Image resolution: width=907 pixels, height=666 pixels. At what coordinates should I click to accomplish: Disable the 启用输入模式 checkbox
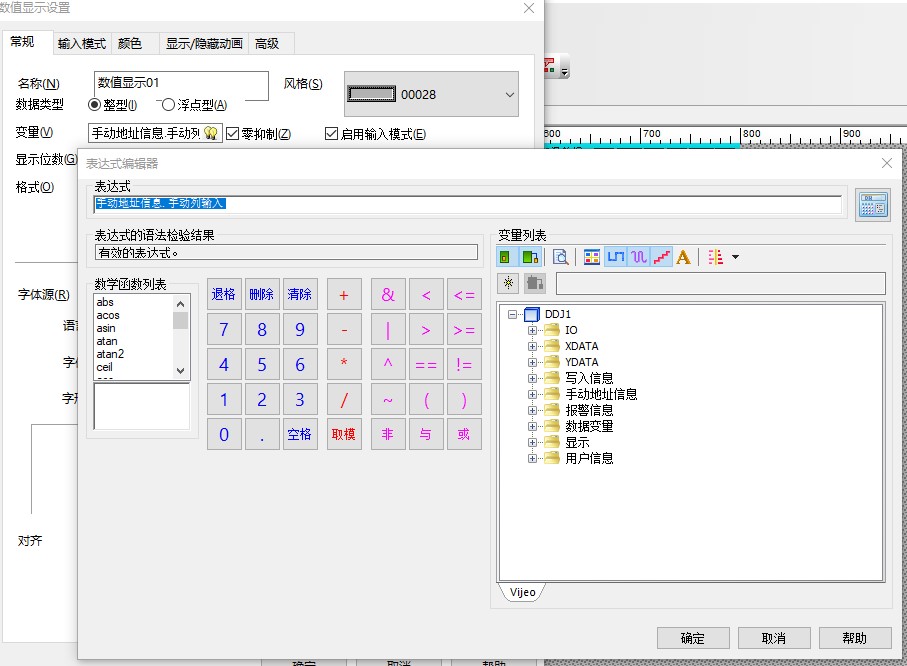[332, 134]
